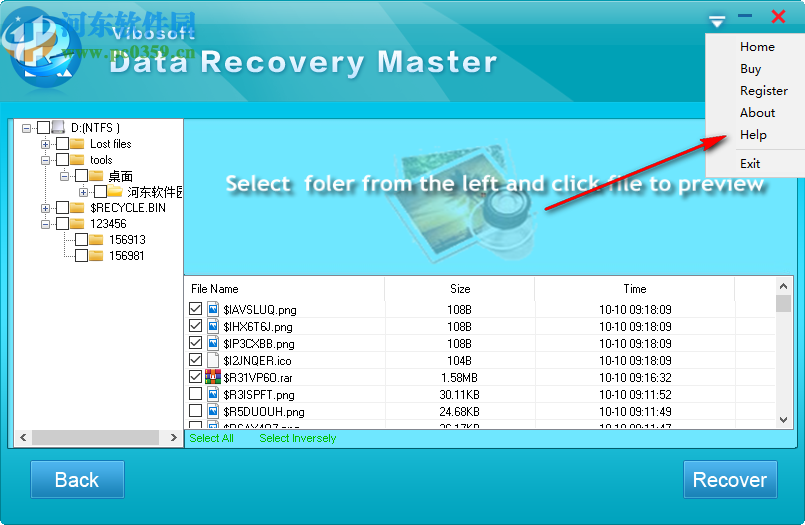Screen dimensions: 805x525
Task: Select the $R31VP60.rar file name
Action: (258, 378)
